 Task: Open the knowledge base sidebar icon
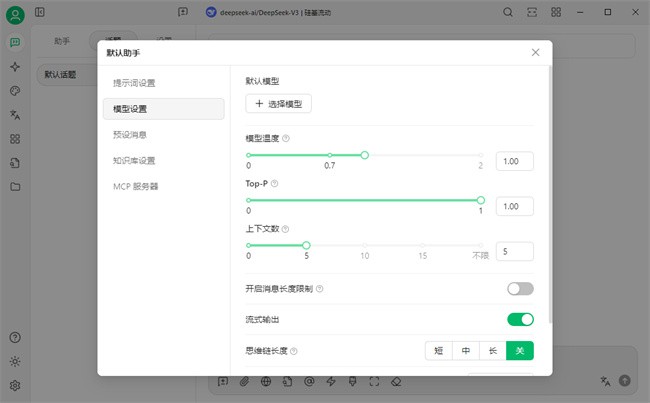(x=15, y=163)
